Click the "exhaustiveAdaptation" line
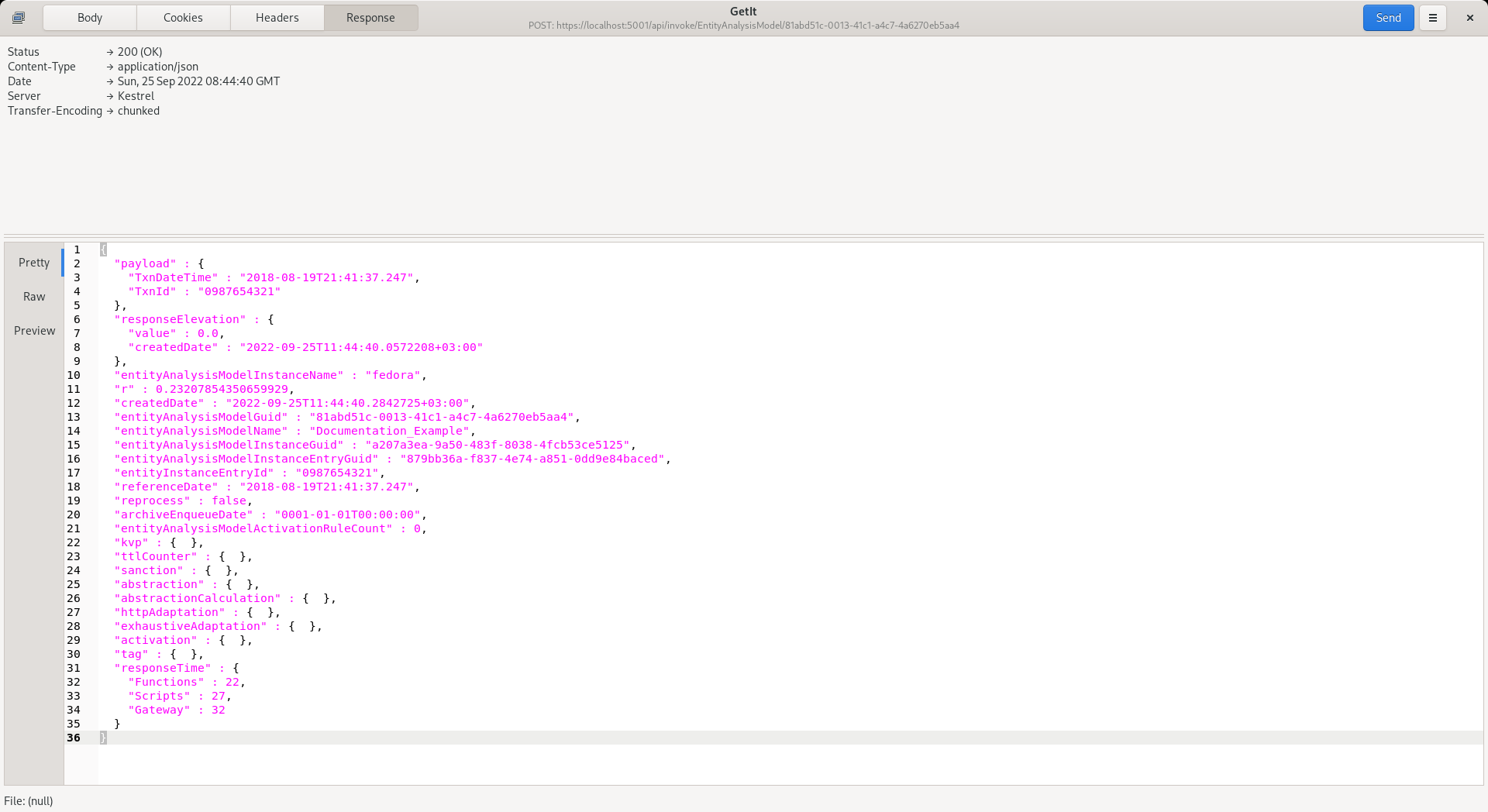Image resolution: width=1488 pixels, height=812 pixels. point(218,626)
